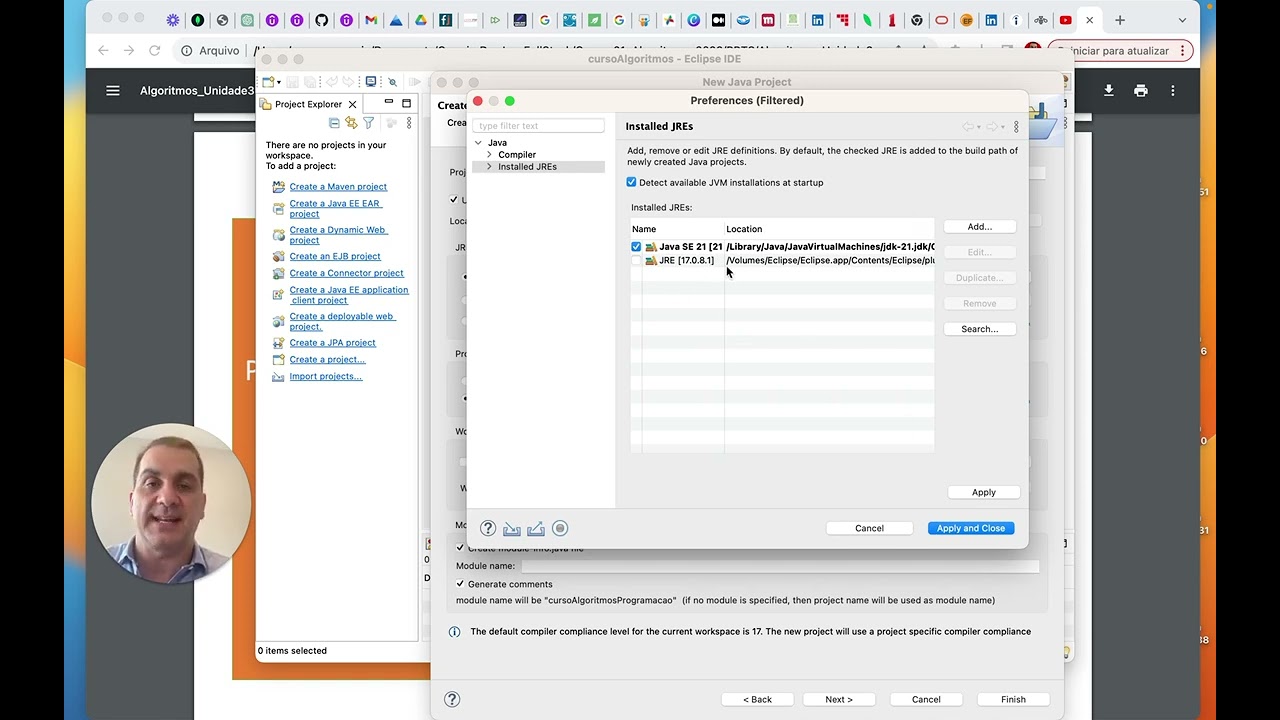1280x720 pixels.
Task: Go back in the browser
Action: click(x=103, y=50)
